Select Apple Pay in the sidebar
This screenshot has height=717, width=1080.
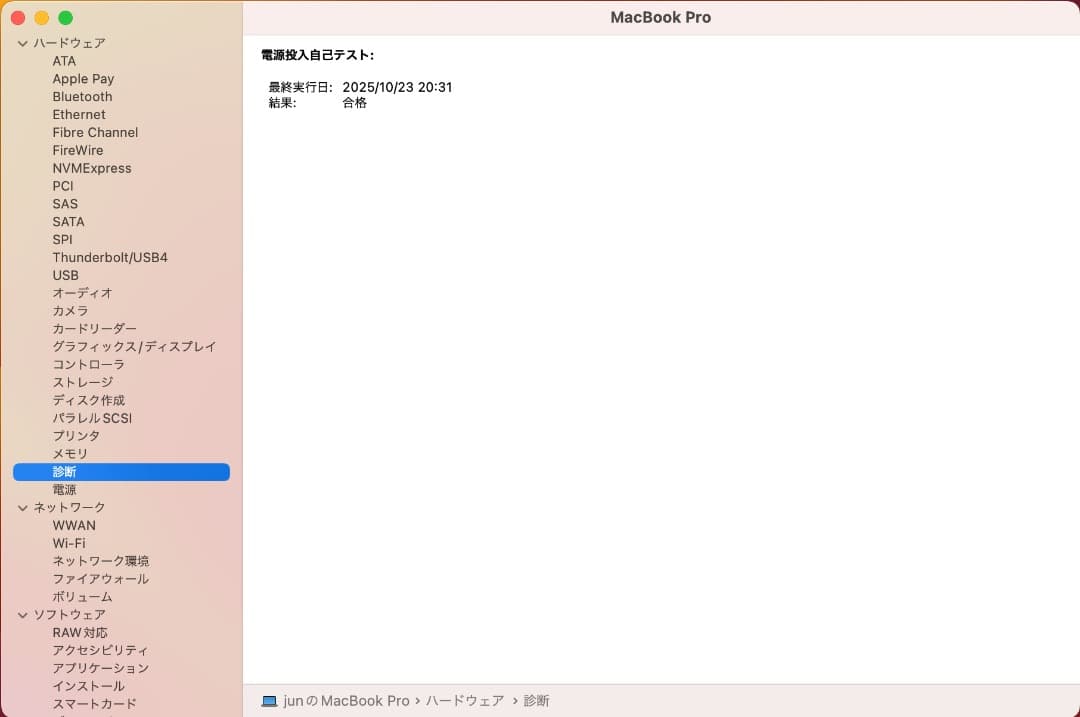[x=83, y=78]
